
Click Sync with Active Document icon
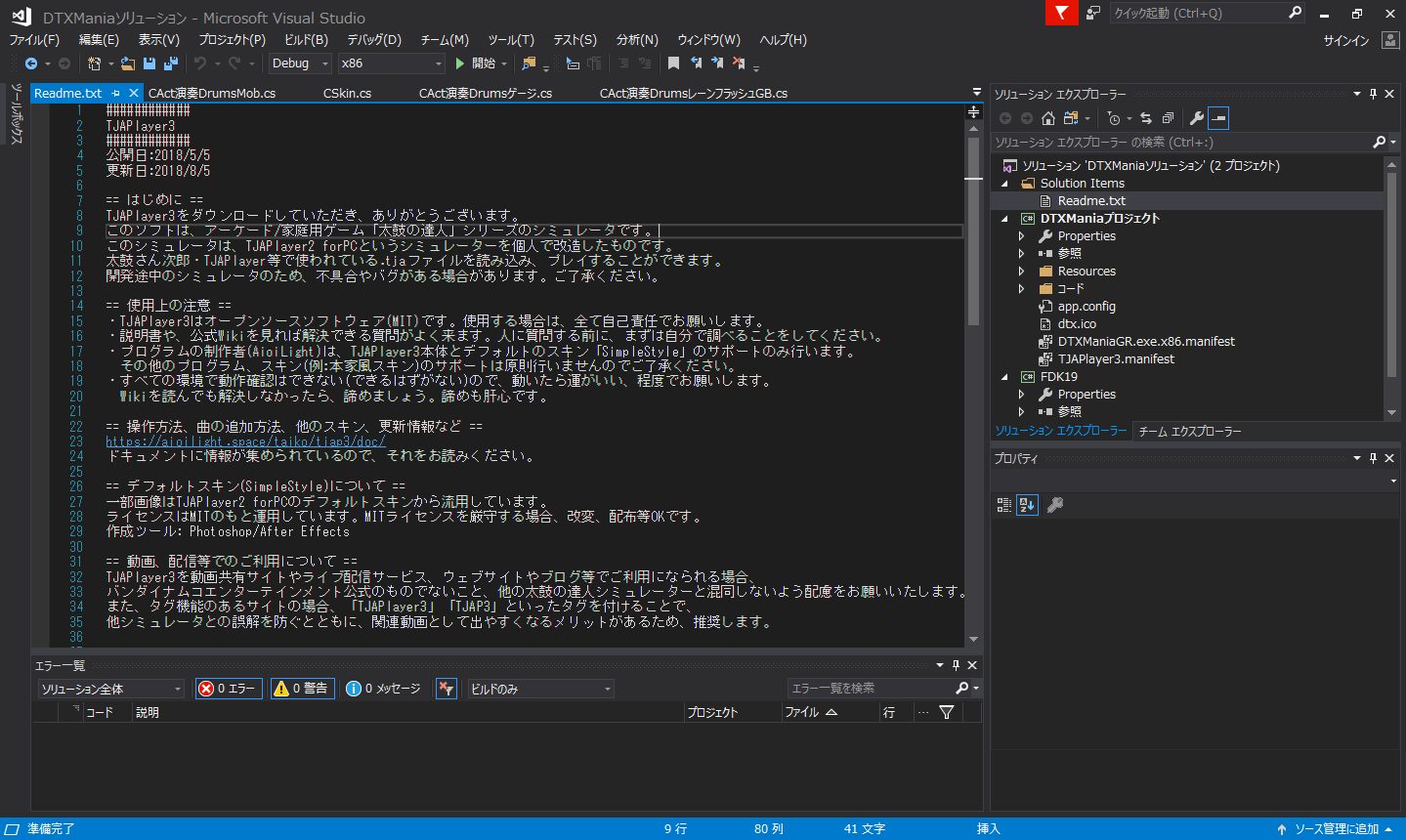tap(1146, 118)
